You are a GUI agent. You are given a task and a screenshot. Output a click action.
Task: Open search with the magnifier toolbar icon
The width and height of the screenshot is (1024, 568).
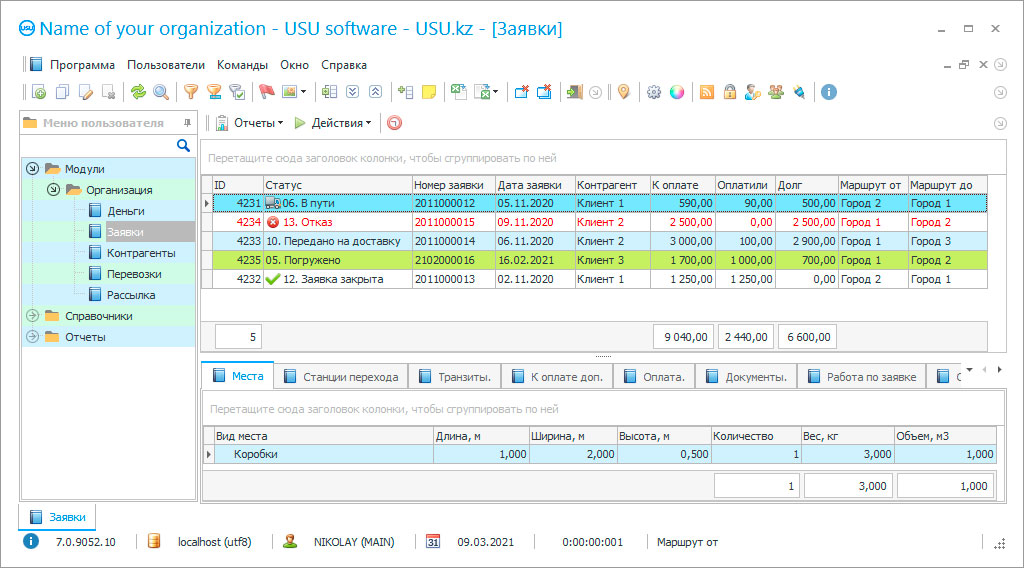(161, 92)
